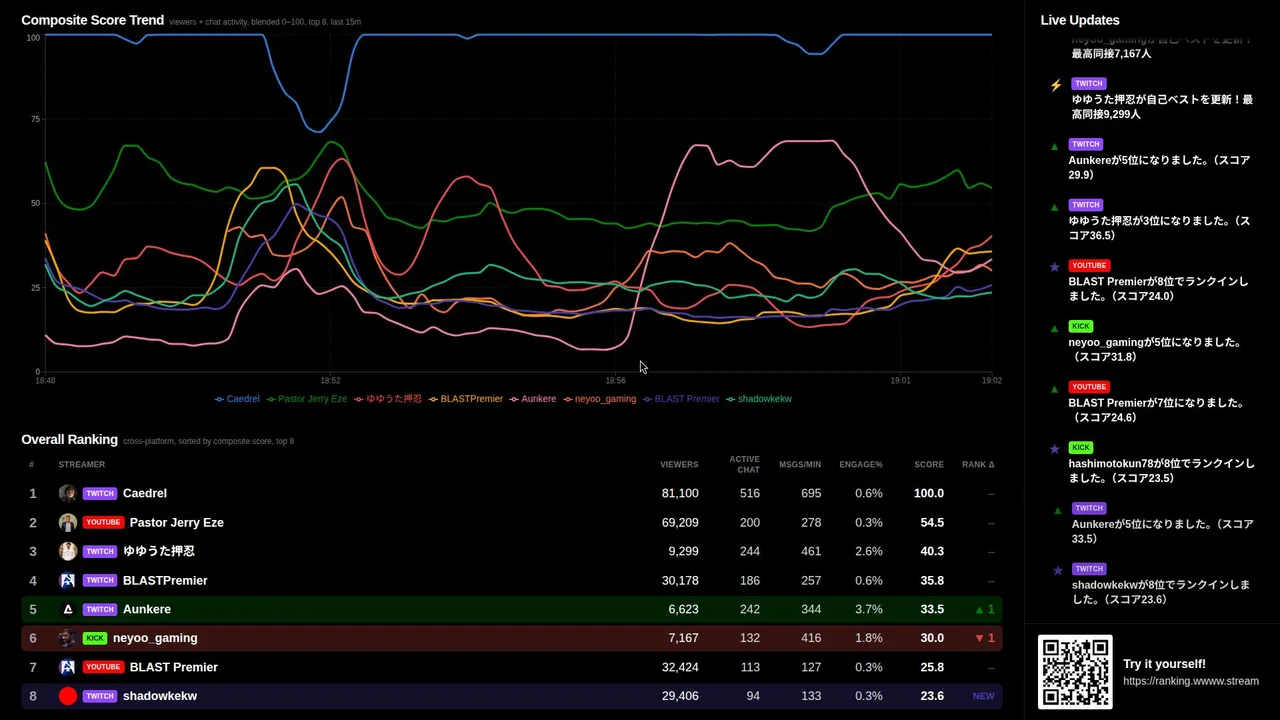The height and width of the screenshot is (720, 1280).
Task: Click the Twitch badge beside ゆゆうた押忍 in the ranking
Action: click(99, 551)
